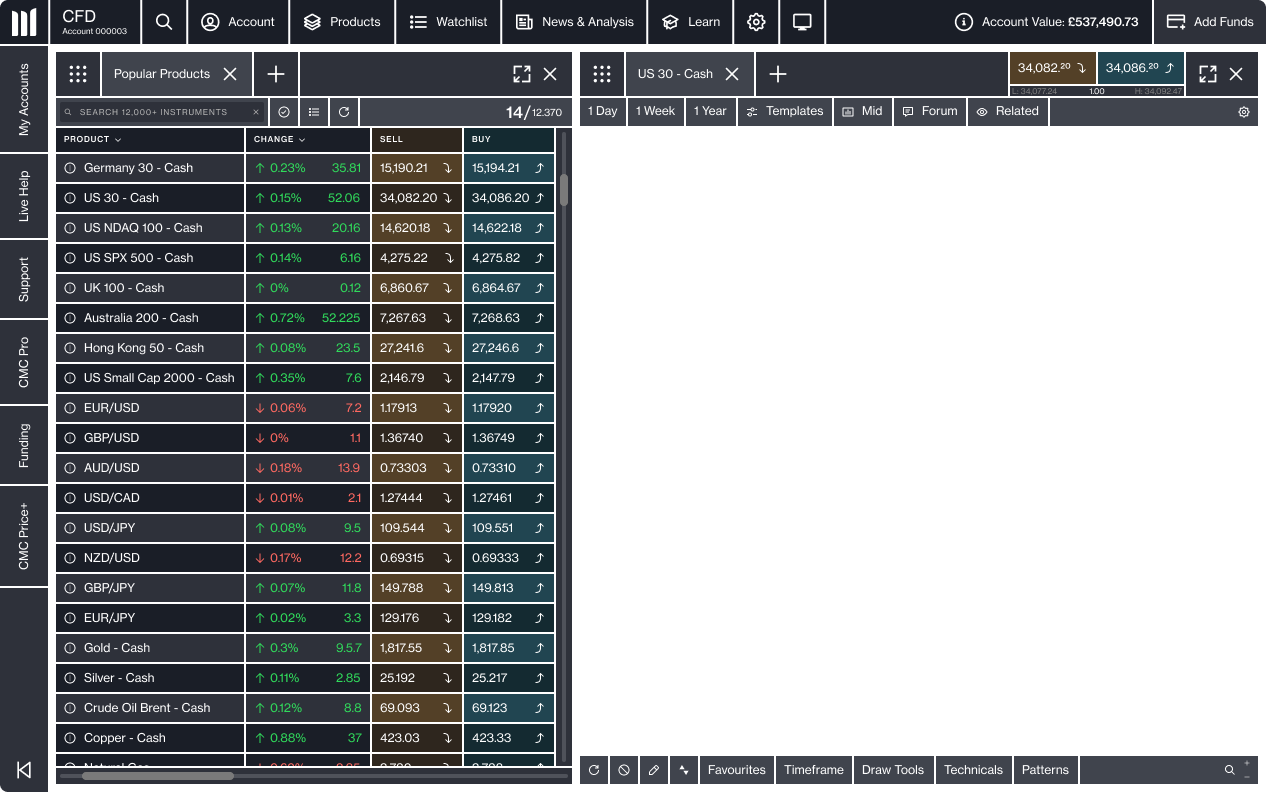The height and width of the screenshot is (792, 1266).
Task: Expand the chart panel to fullscreen
Action: 1208,74
